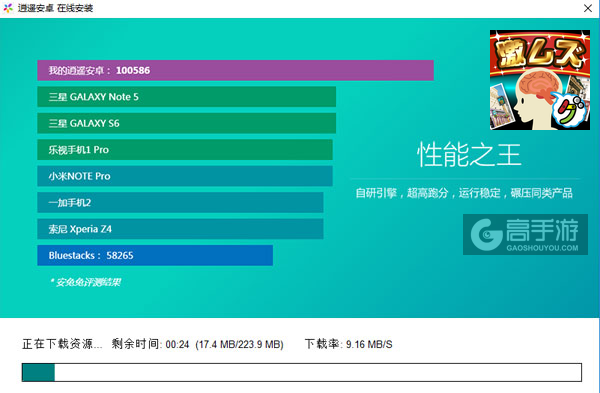Click the 激ムズ game thumbnail image
Image resolution: width=600 pixels, height=393 pixels.
point(540,80)
